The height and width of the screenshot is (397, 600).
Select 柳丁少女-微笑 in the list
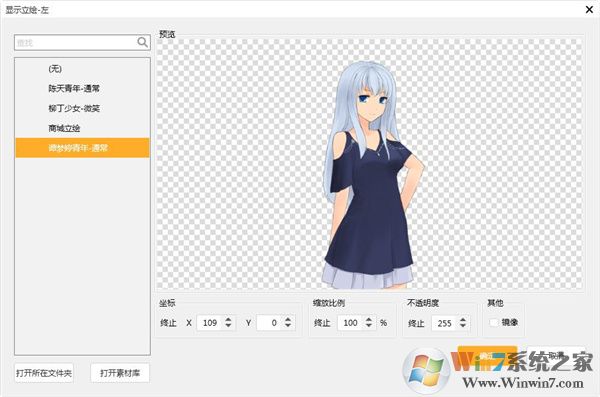82,108
